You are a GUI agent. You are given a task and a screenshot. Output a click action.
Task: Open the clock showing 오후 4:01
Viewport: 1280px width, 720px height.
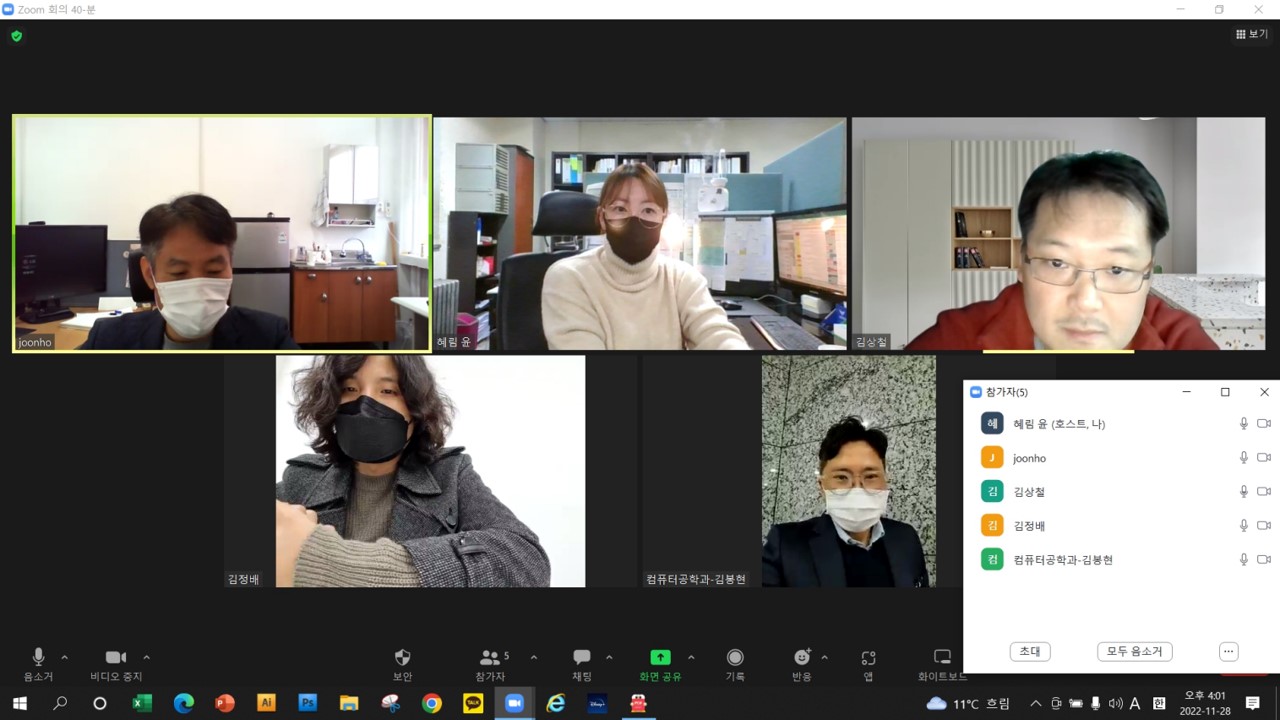(1205, 703)
